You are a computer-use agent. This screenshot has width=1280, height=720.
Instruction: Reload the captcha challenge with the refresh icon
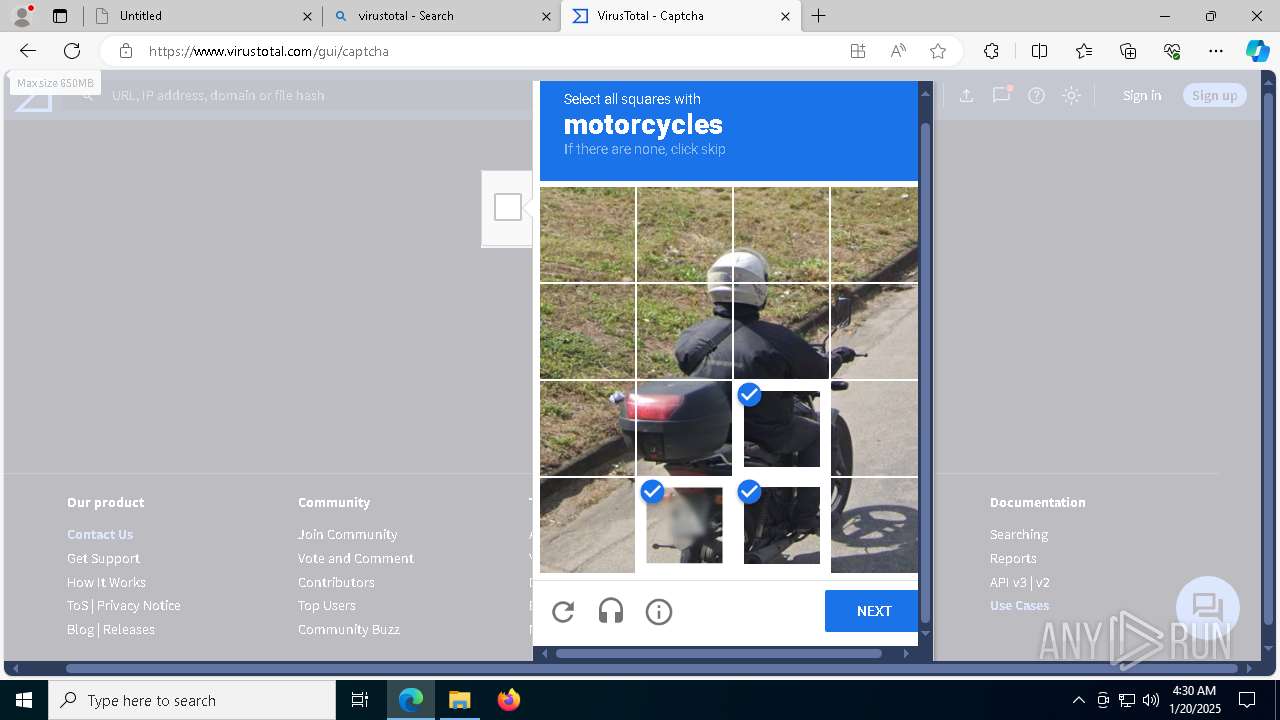(x=563, y=612)
